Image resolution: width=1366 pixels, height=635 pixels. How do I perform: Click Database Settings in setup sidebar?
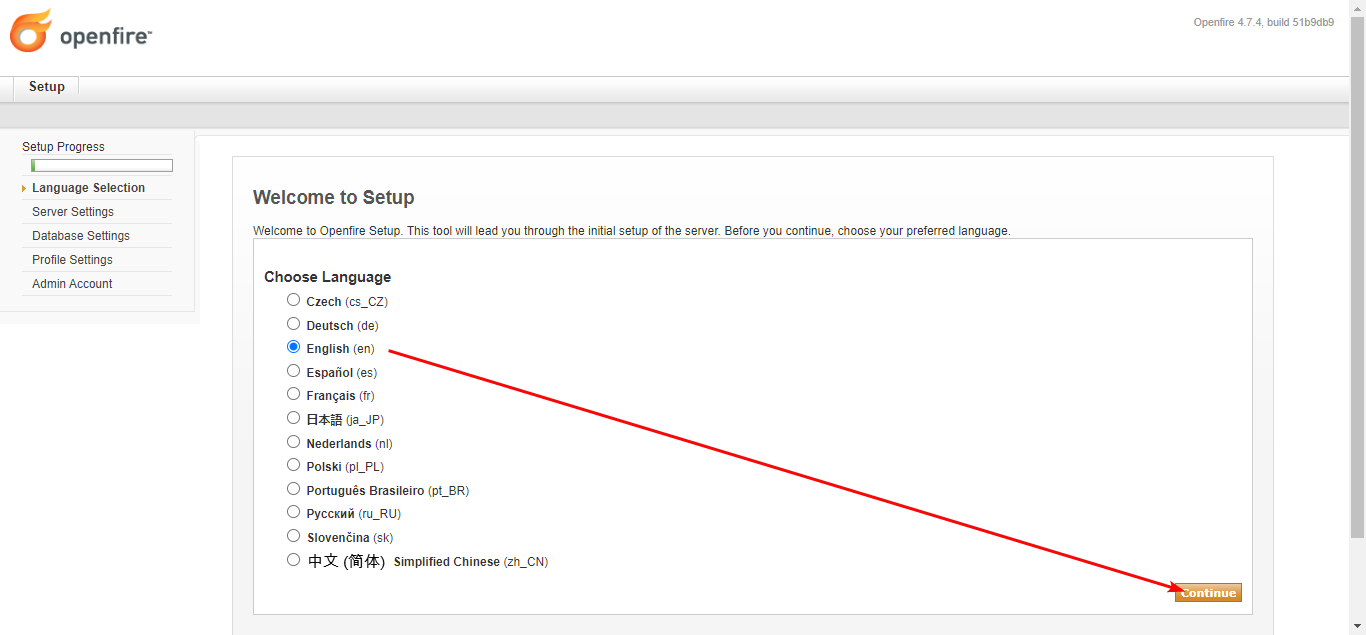(81, 236)
